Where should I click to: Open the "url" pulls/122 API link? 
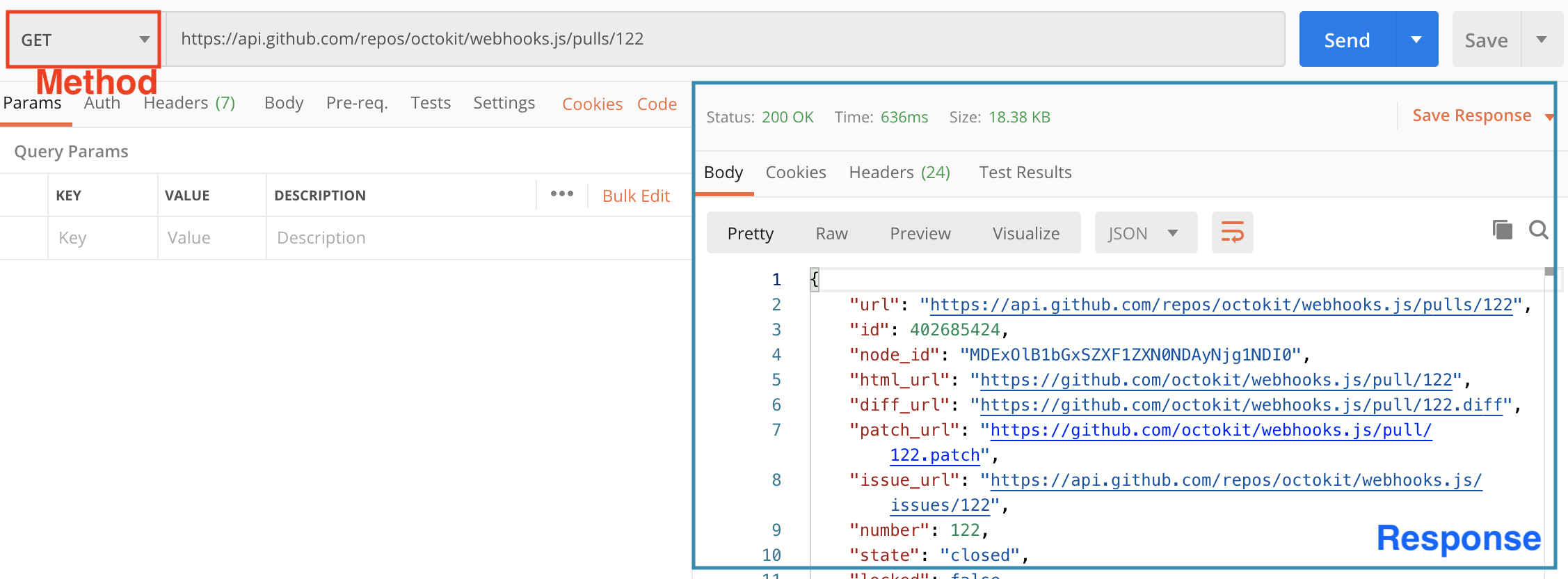(1222, 305)
